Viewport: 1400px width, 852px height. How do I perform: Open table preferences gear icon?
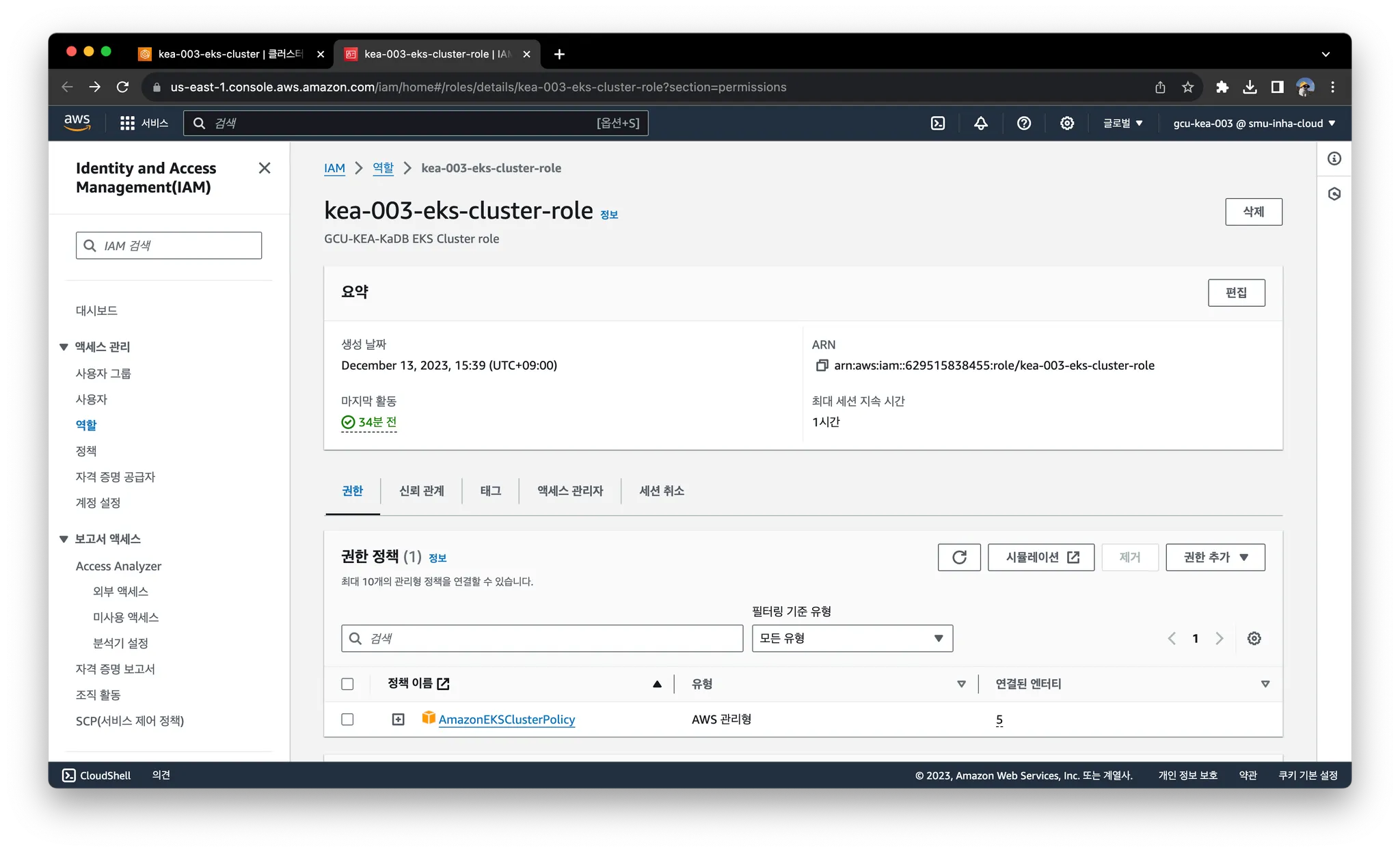(1254, 638)
